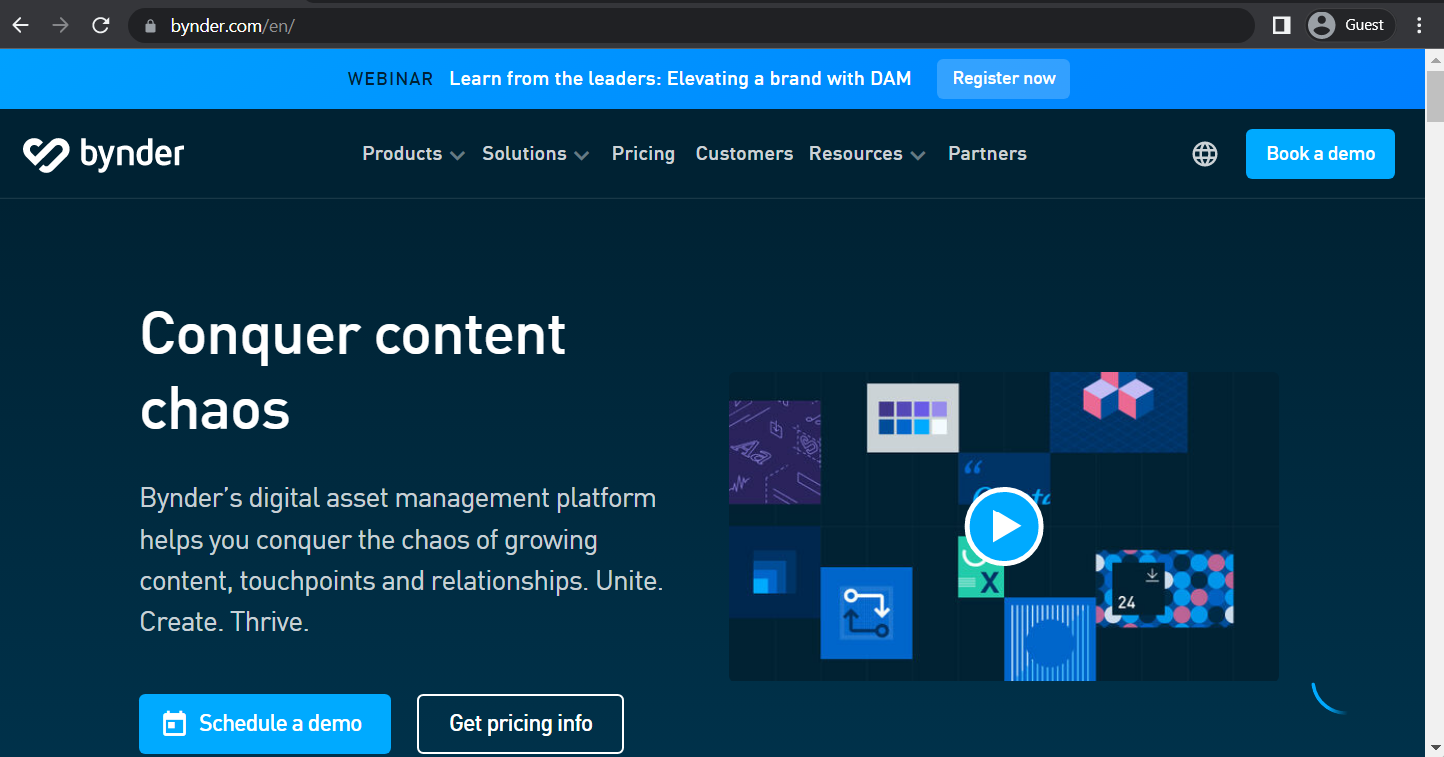Screen dimensions: 1444x757
Task: Open the Guest profile menu
Action: [x=1348, y=25]
